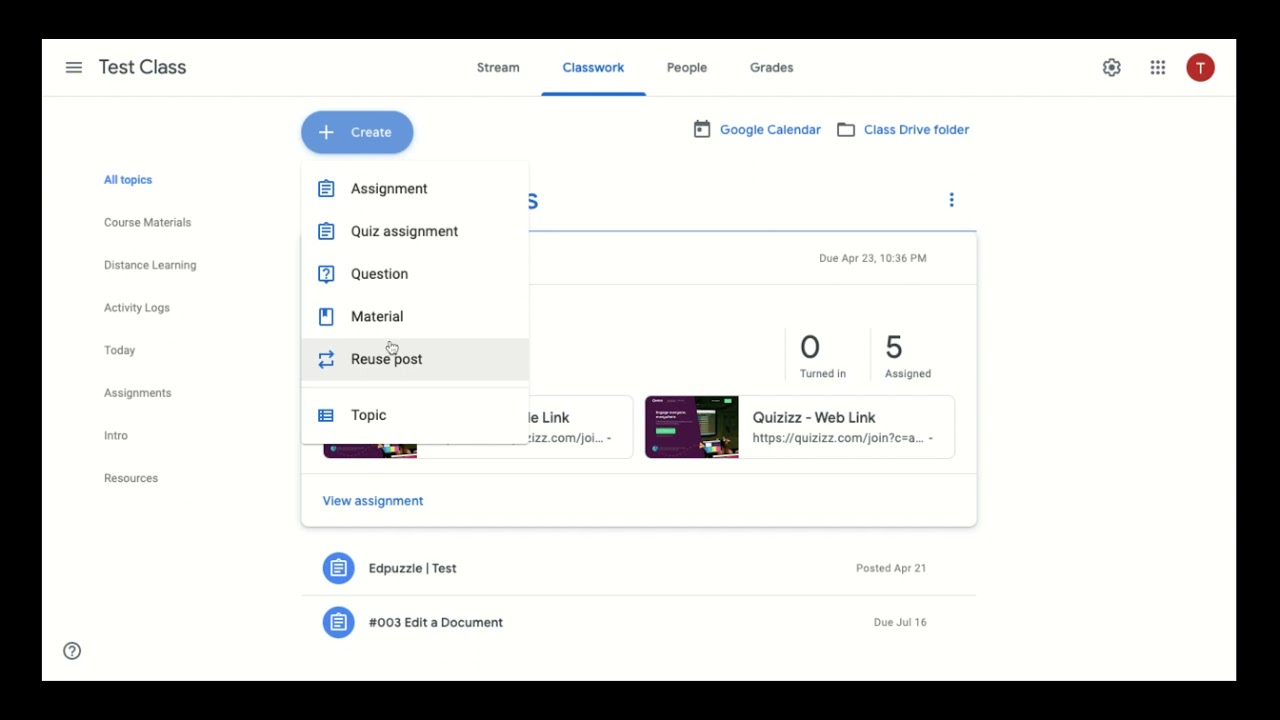Filter by Assignments topic
Screen dimensions: 1280x720
tap(137, 393)
